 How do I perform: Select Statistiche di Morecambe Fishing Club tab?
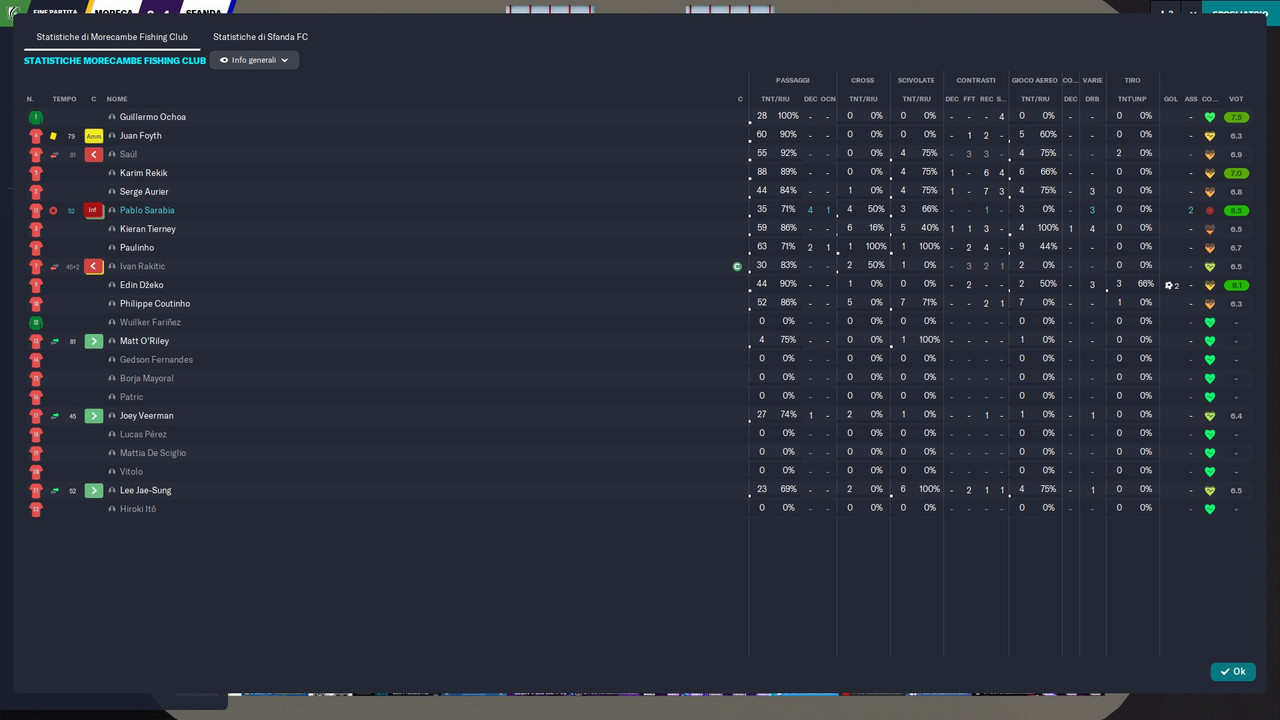tap(112, 37)
